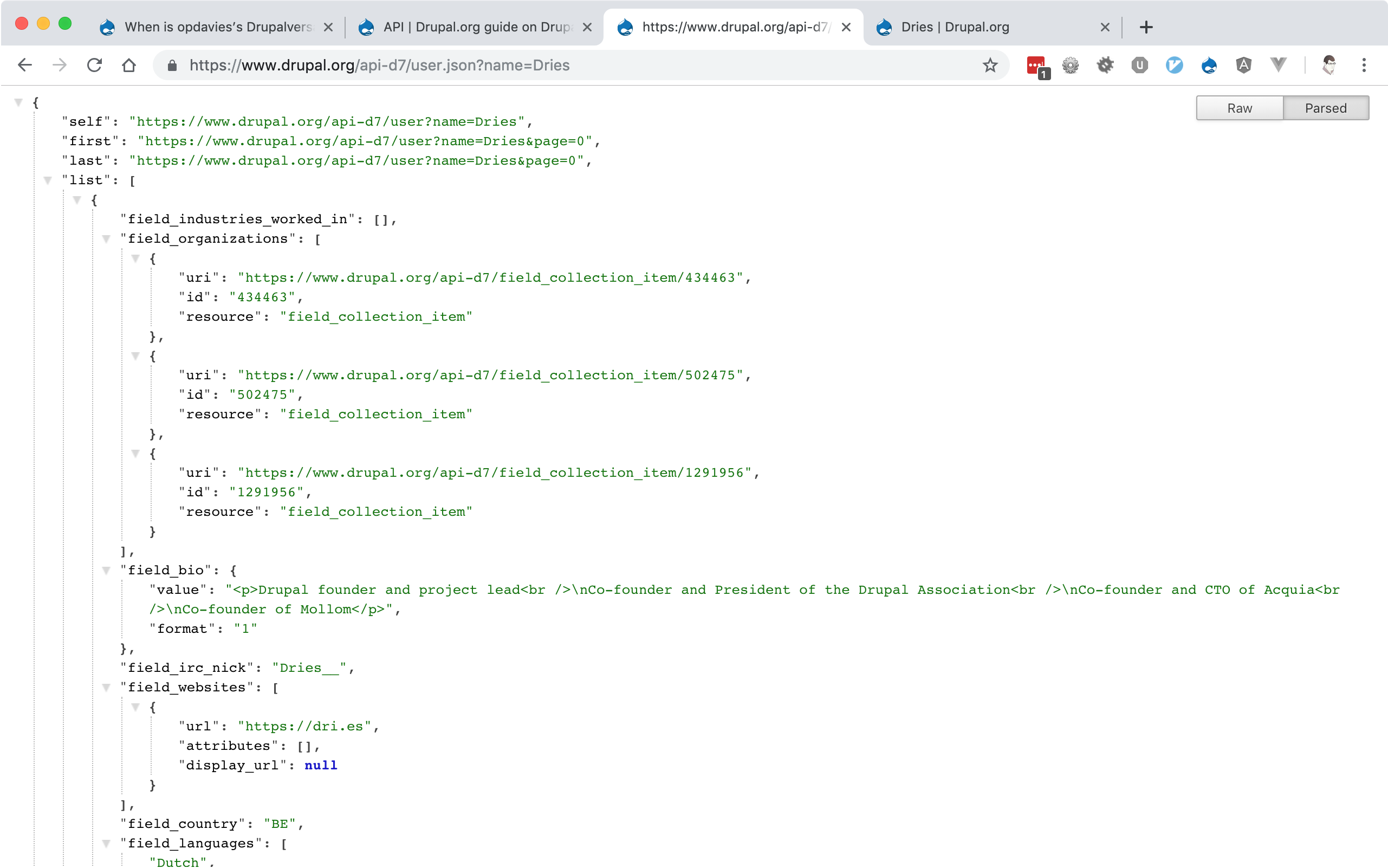Image resolution: width=1388 pixels, height=868 pixels.
Task: Go to browser home page
Action: pos(129,65)
